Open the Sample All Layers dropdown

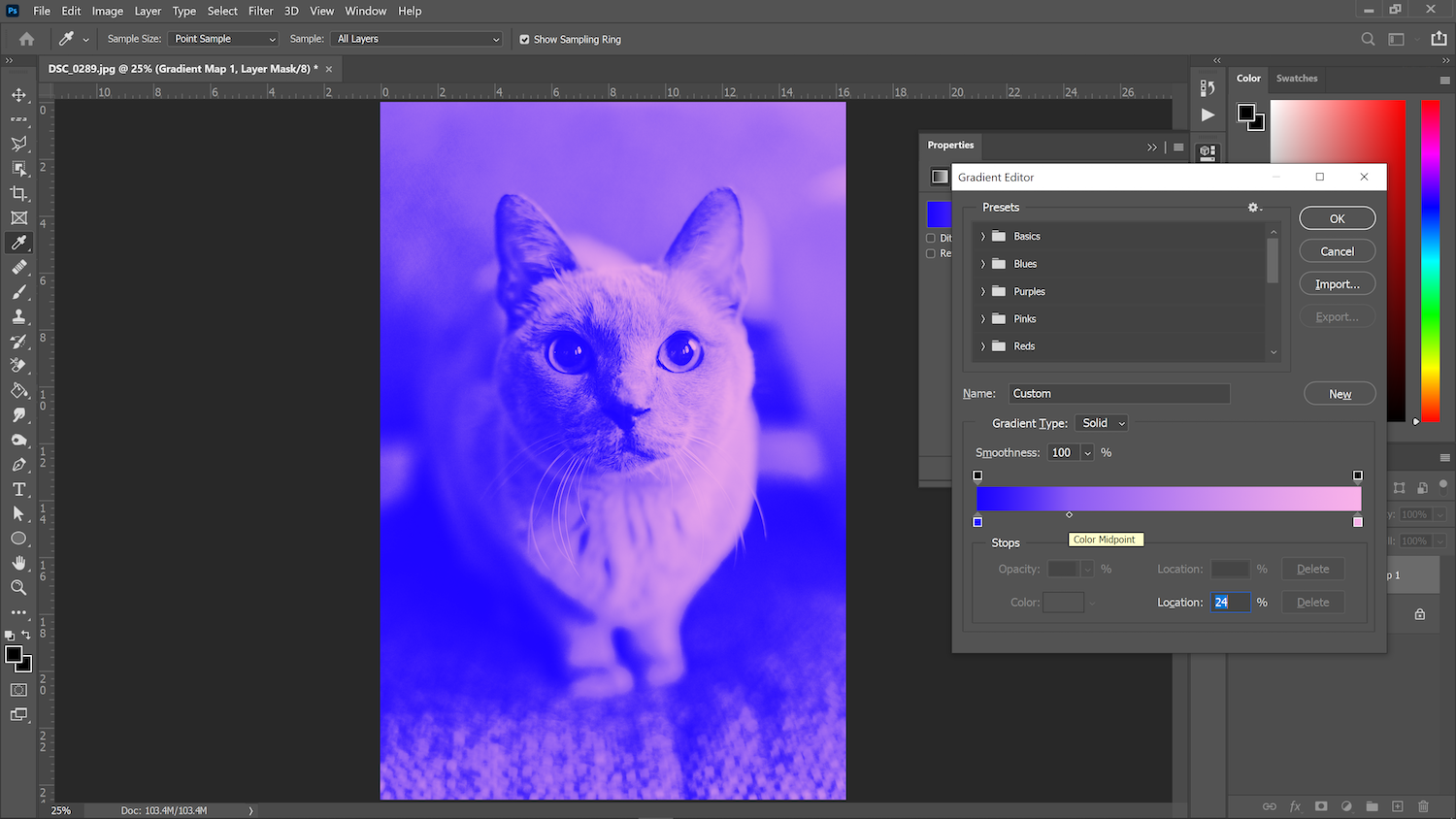coord(417,39)
